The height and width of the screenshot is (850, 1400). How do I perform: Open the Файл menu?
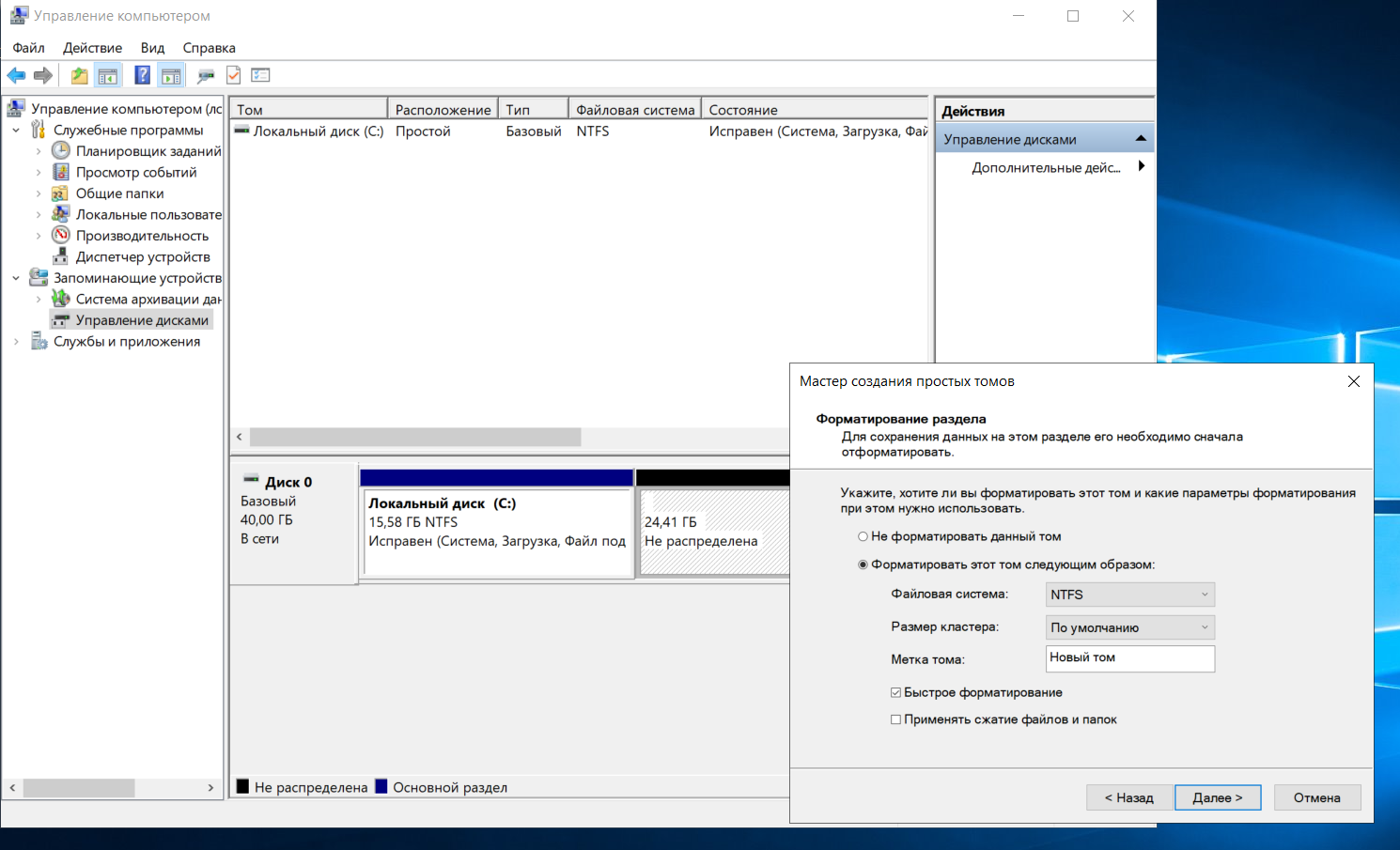(x=28, y=48)
